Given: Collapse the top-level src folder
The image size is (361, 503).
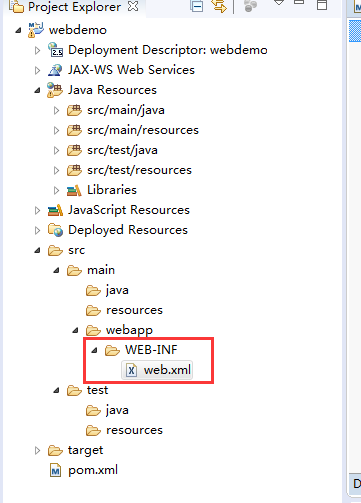Looking at the screenshot, I should point(37,250).
